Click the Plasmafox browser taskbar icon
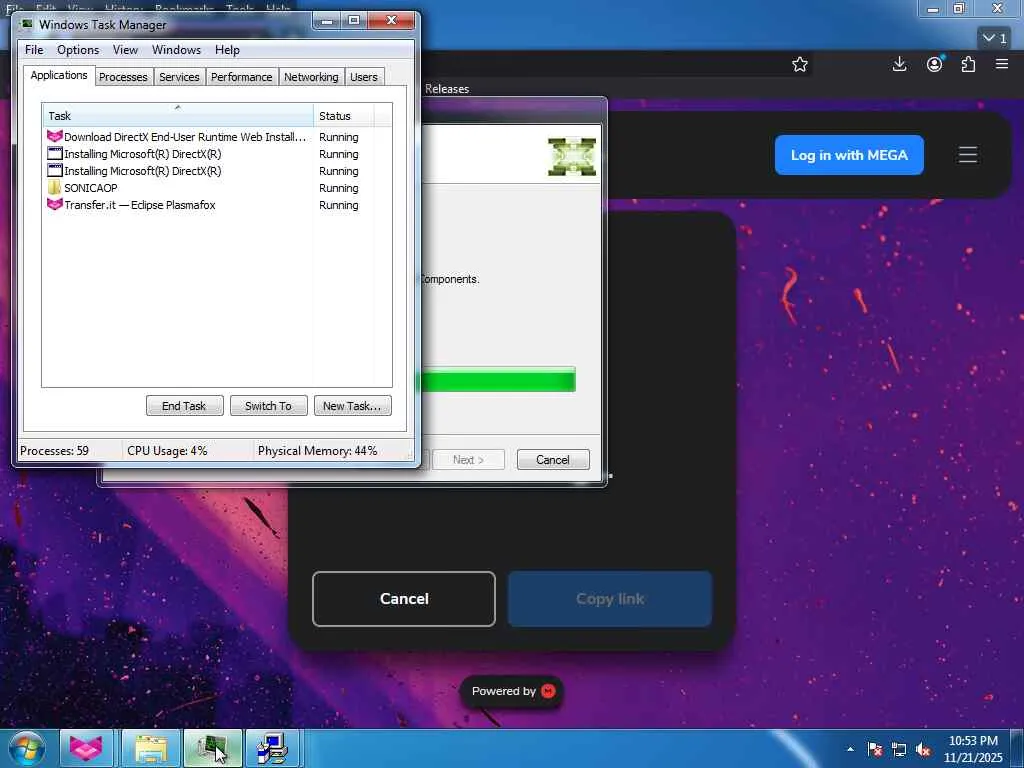1024x768 pixels. [86, 748]
